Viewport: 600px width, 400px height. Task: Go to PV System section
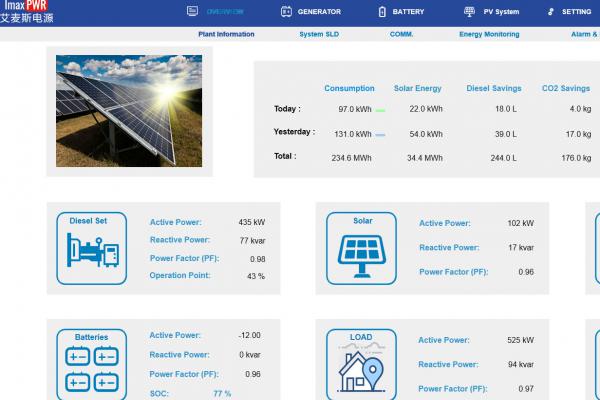point(501,12)
